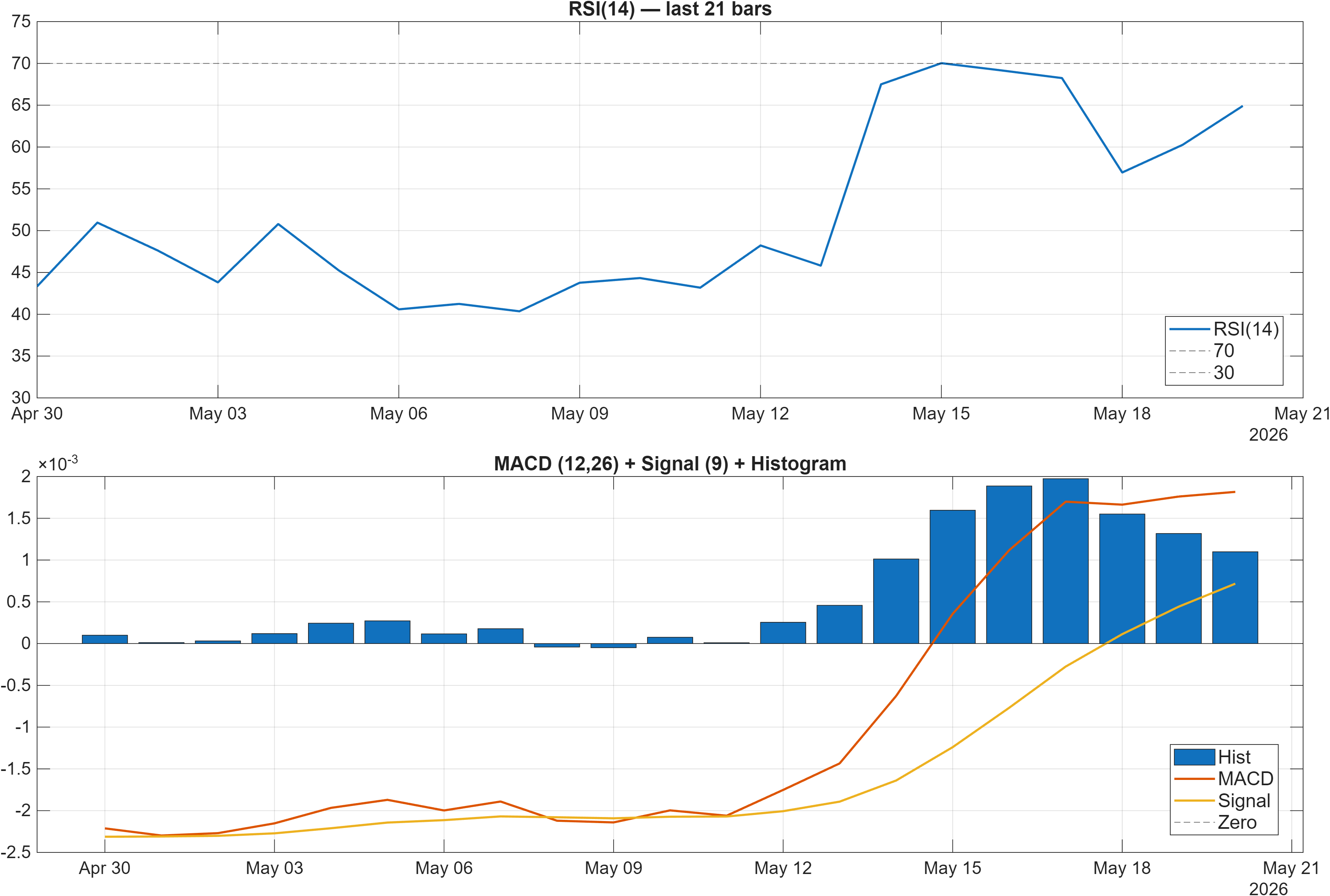Click the last RSI data point near 65
The image size is (1330, 896).
[1242, 106]
